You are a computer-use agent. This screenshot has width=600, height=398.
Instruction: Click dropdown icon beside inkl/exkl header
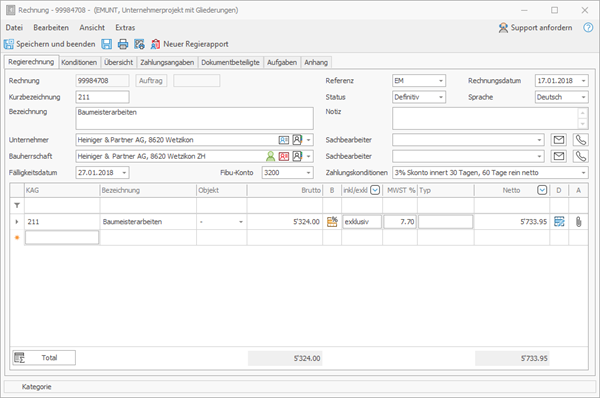[x=375, y=190]
